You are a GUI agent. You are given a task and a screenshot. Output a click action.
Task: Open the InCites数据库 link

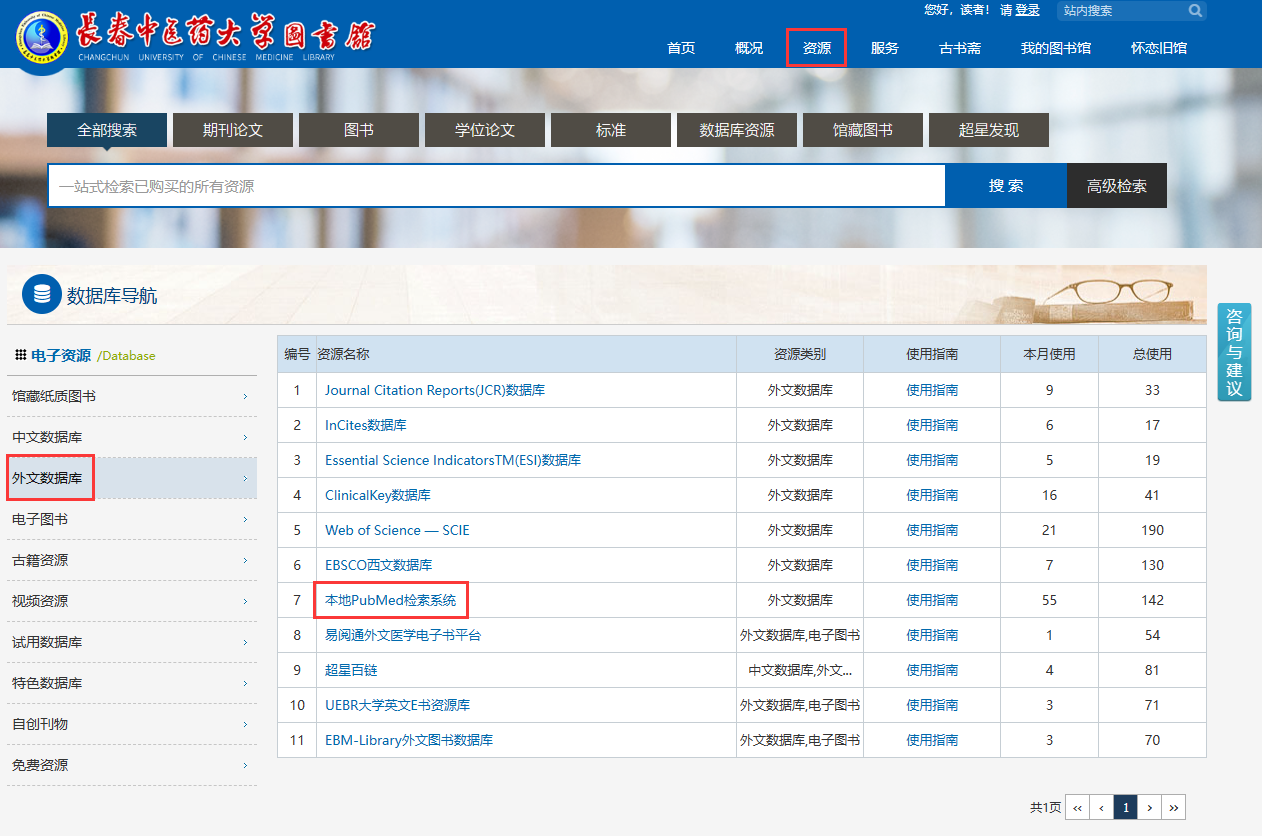pyautogui.click(x=366, y=425)
